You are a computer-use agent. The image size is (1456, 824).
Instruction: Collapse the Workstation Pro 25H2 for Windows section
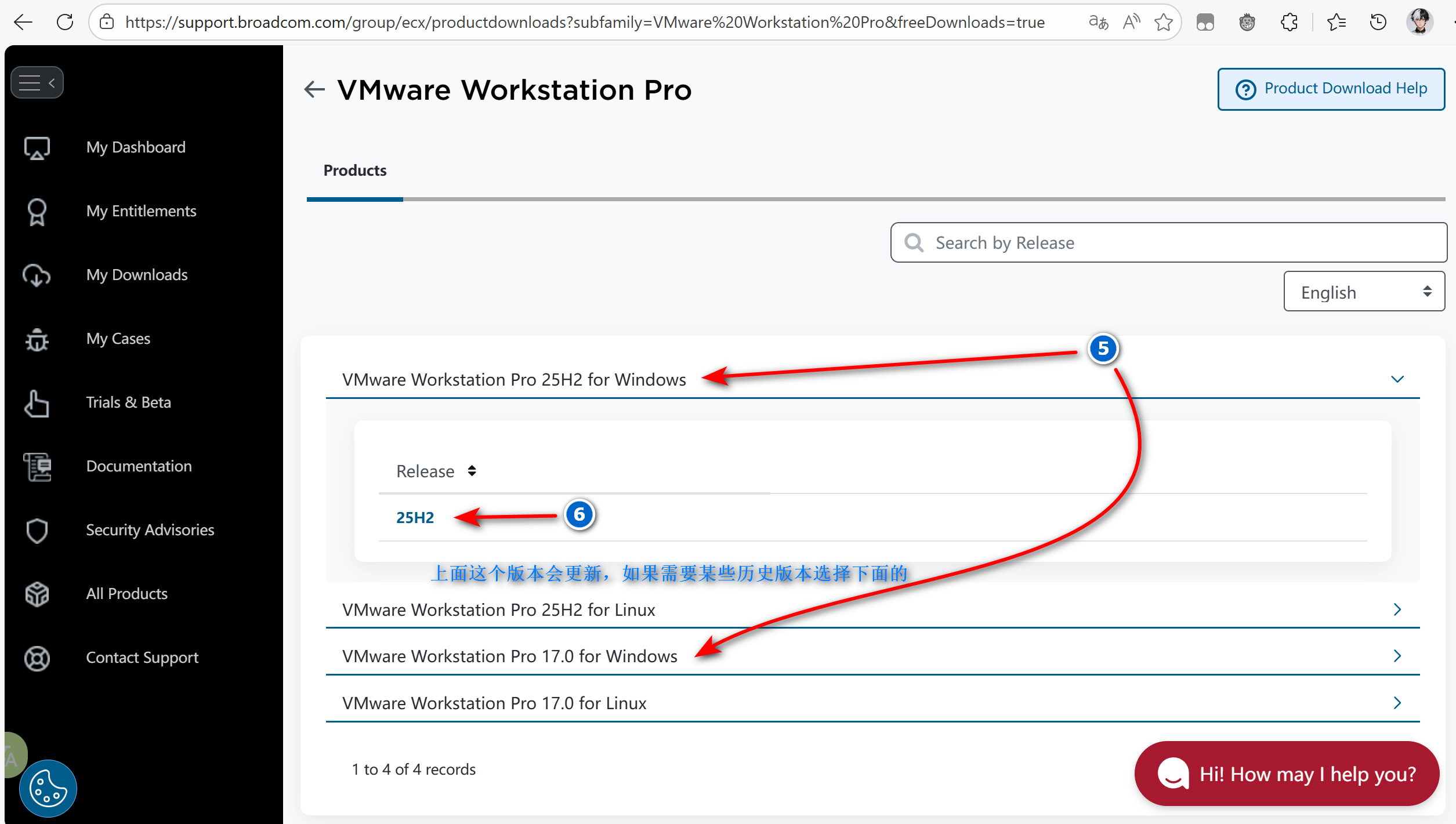click(1397, 379)
